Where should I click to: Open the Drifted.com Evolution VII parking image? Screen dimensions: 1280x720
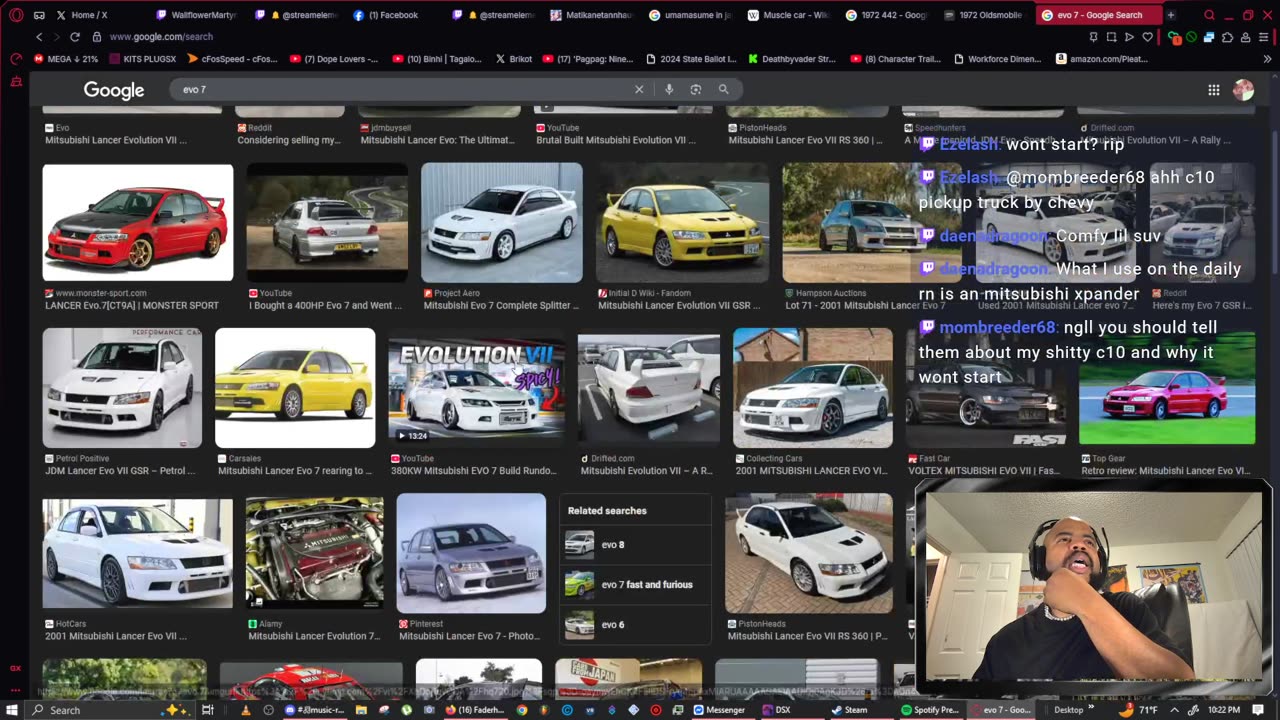coord(649,388)
